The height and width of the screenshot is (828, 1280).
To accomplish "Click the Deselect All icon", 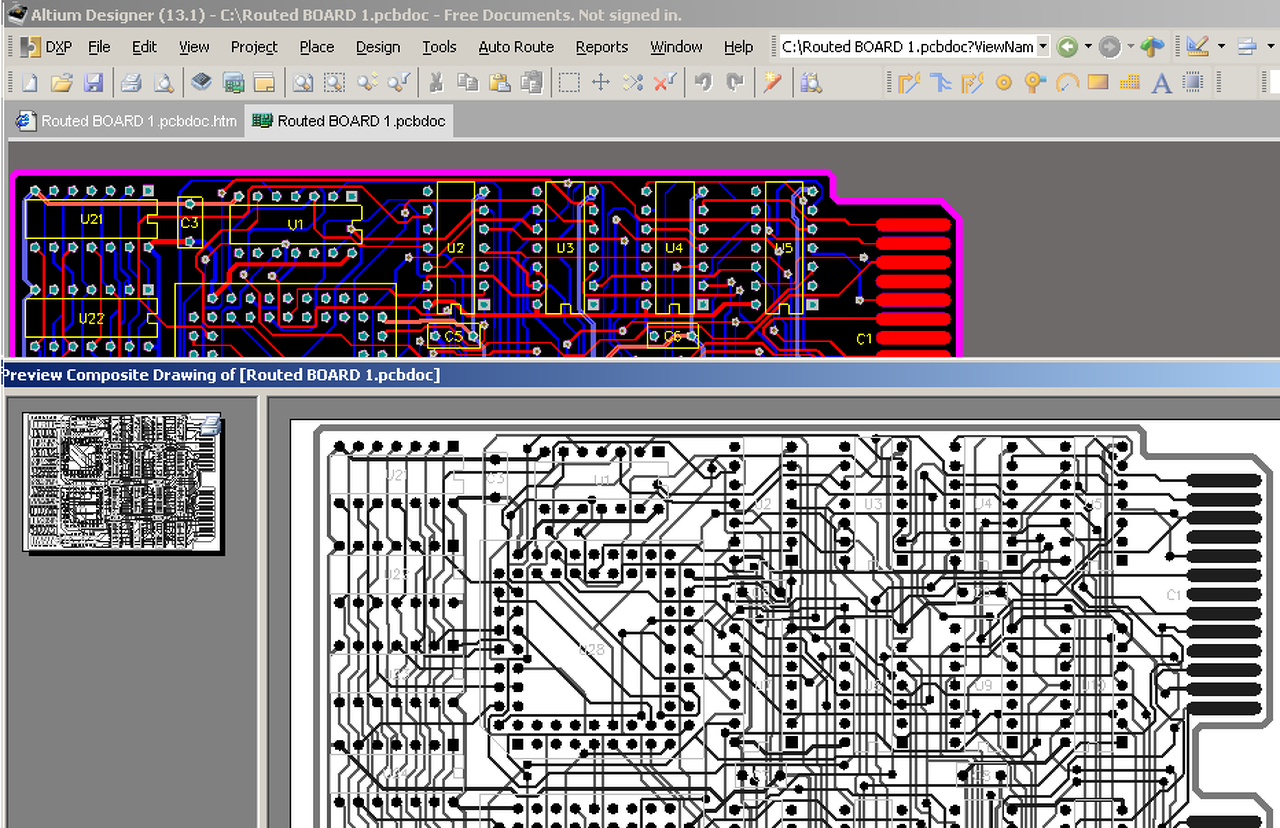I will (633, 82).
